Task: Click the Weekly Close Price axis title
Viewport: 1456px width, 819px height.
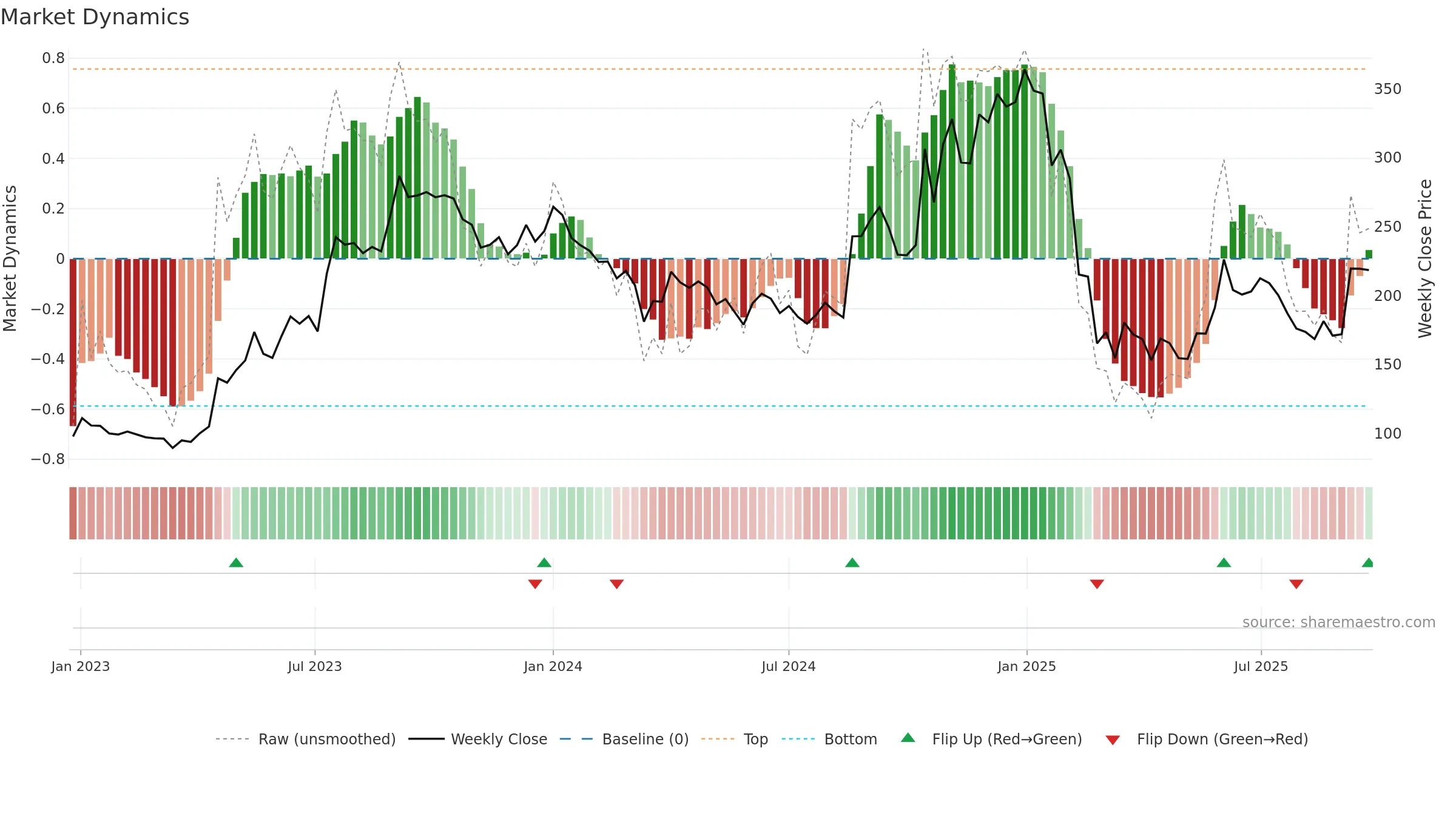Action: click(1425, 258)
